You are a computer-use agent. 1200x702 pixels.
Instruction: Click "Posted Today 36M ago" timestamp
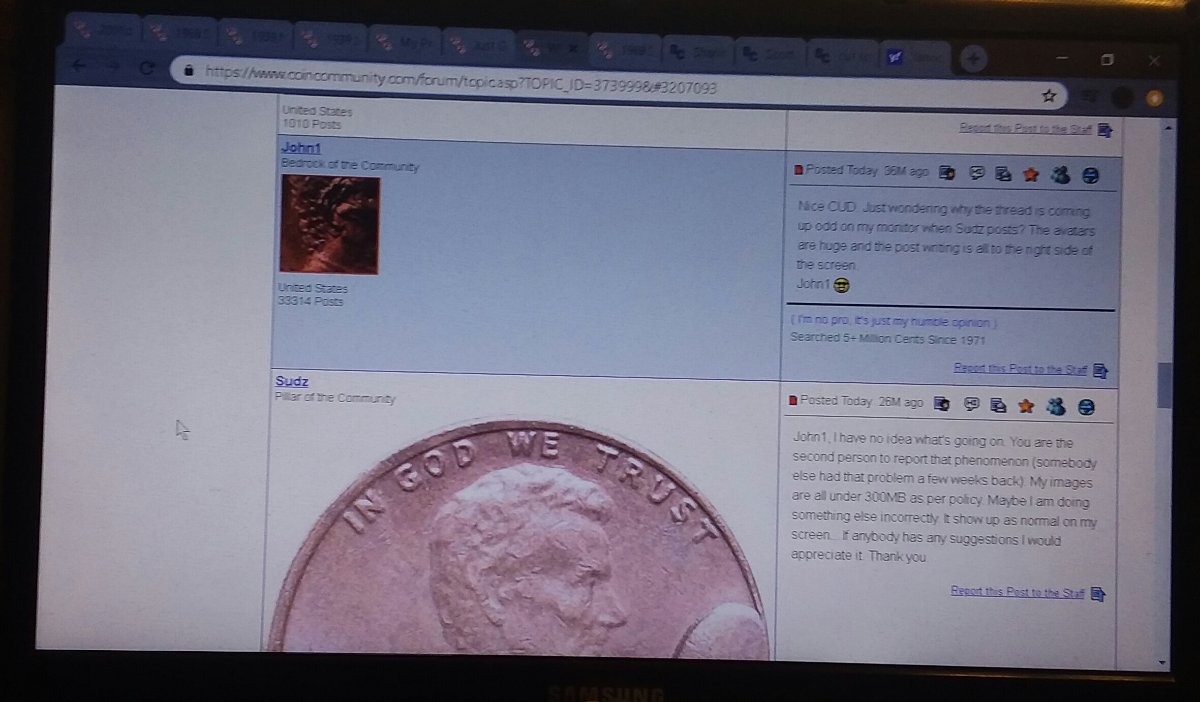[867, 171]
